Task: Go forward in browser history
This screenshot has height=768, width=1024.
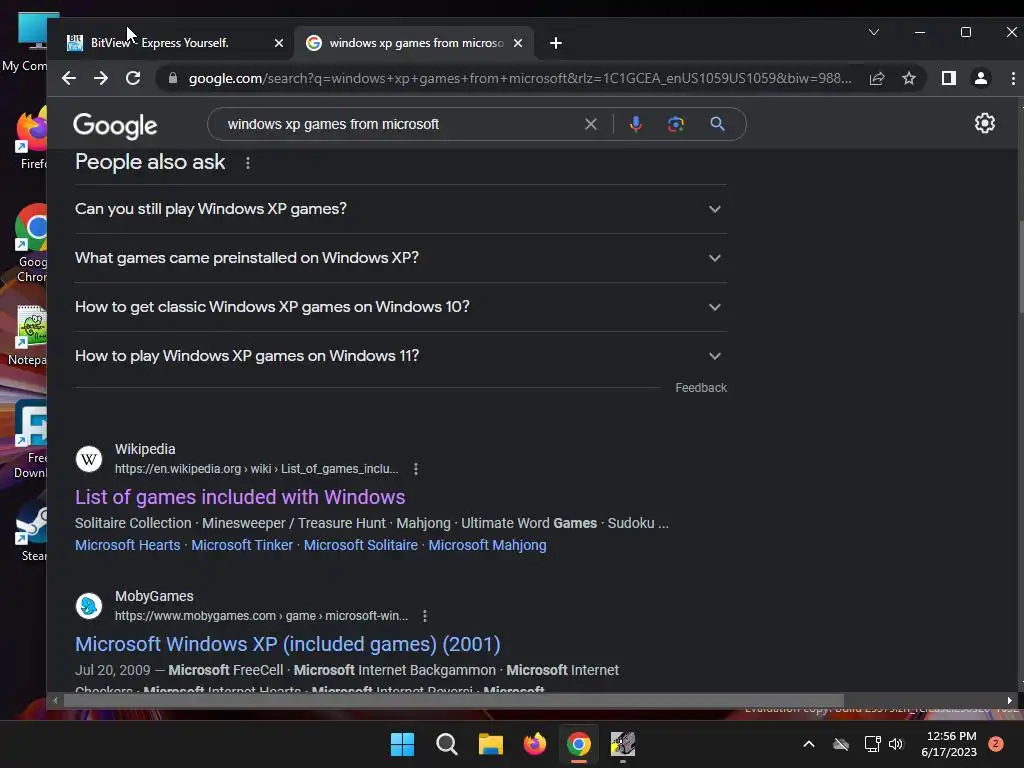Action: (x=101, y=78)
